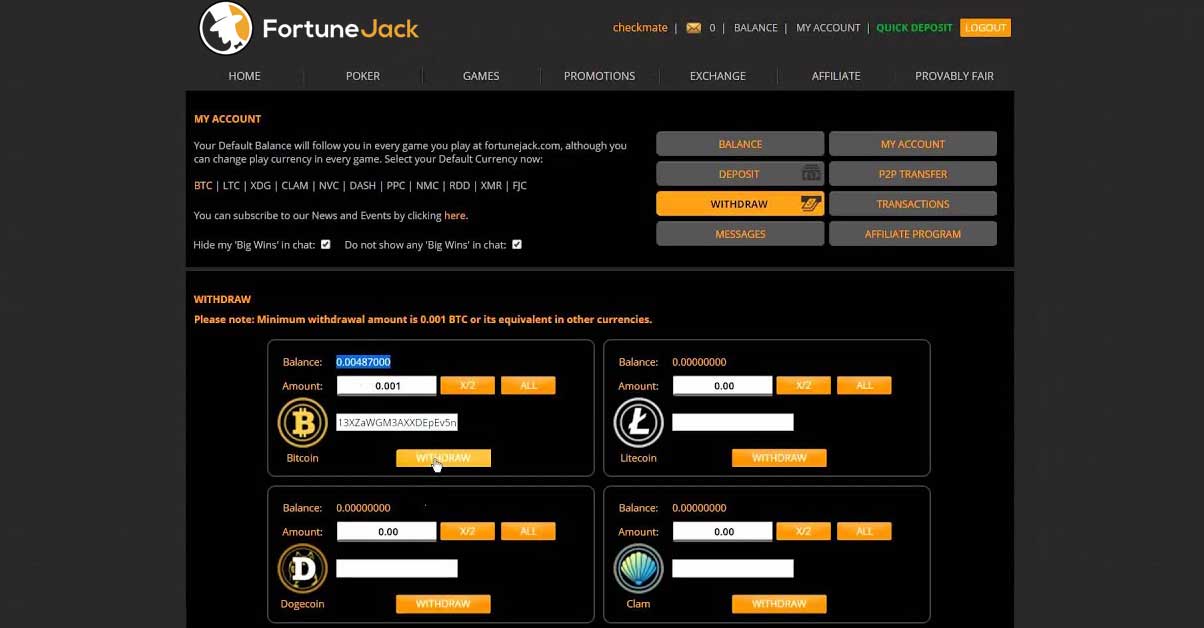Screen dimensions: 1204x628
Task: Set NMC as default currency
Action: click(x=427, y=186)
